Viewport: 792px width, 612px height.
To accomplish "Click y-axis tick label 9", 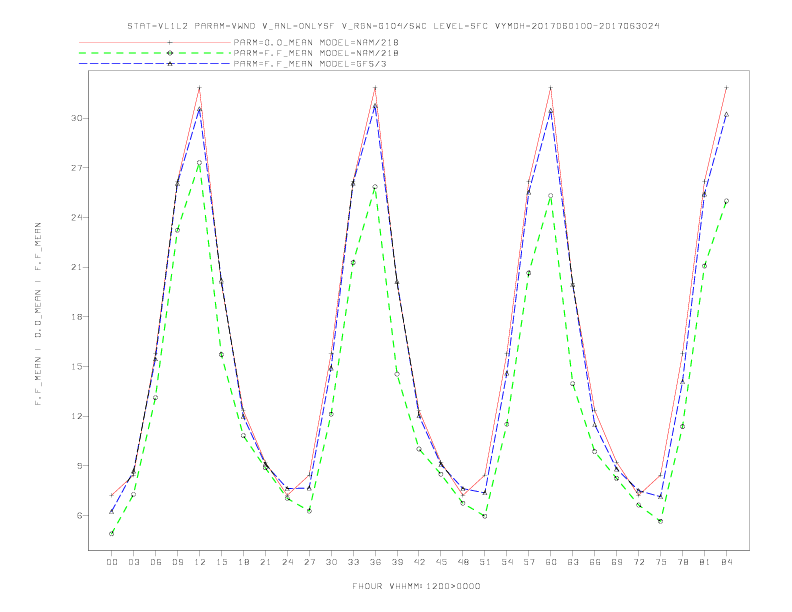I will click(x=79, y=466).
